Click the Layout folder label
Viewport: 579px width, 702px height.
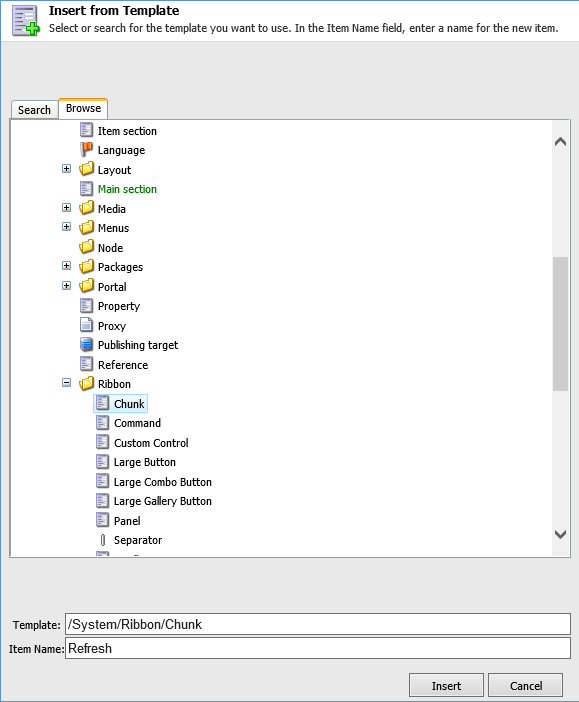[114, 170]
